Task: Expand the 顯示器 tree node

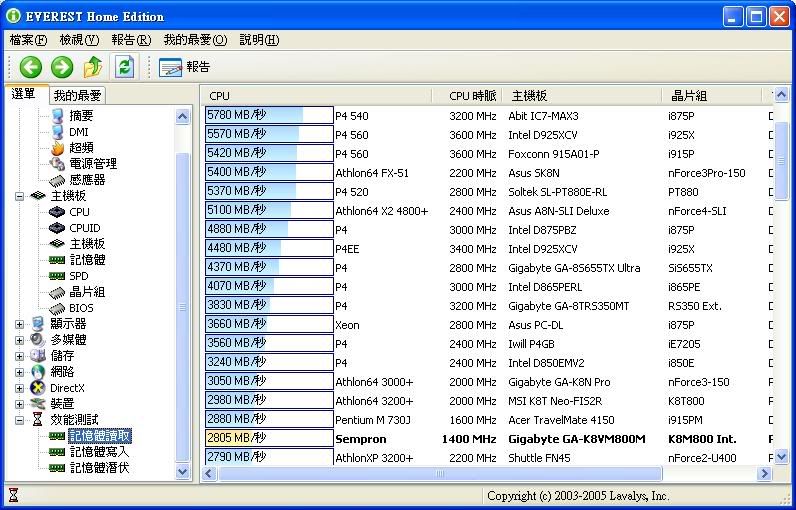Action: coord(19,324)
